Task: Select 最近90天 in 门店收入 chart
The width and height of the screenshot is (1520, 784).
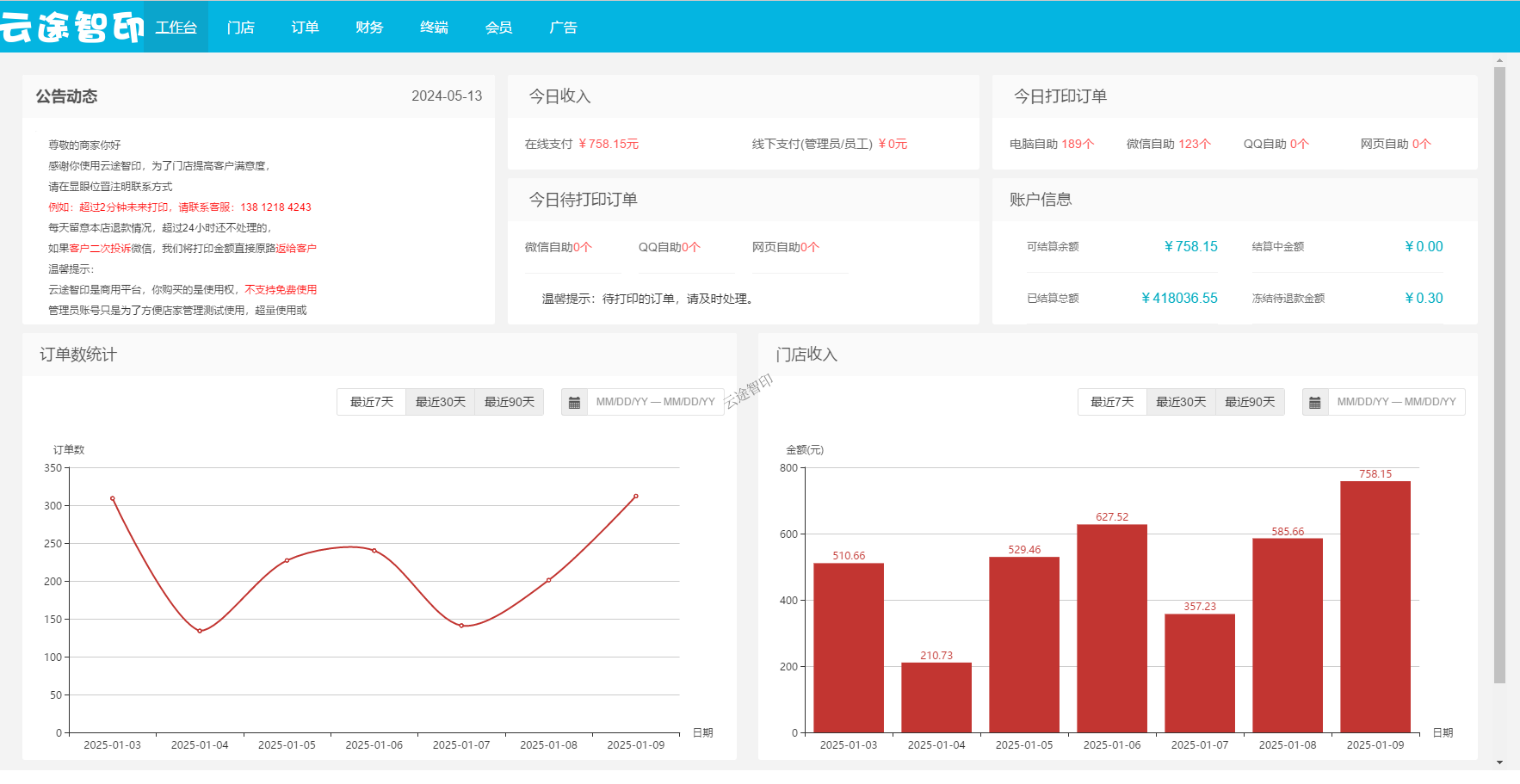Action: (1250, 402)
